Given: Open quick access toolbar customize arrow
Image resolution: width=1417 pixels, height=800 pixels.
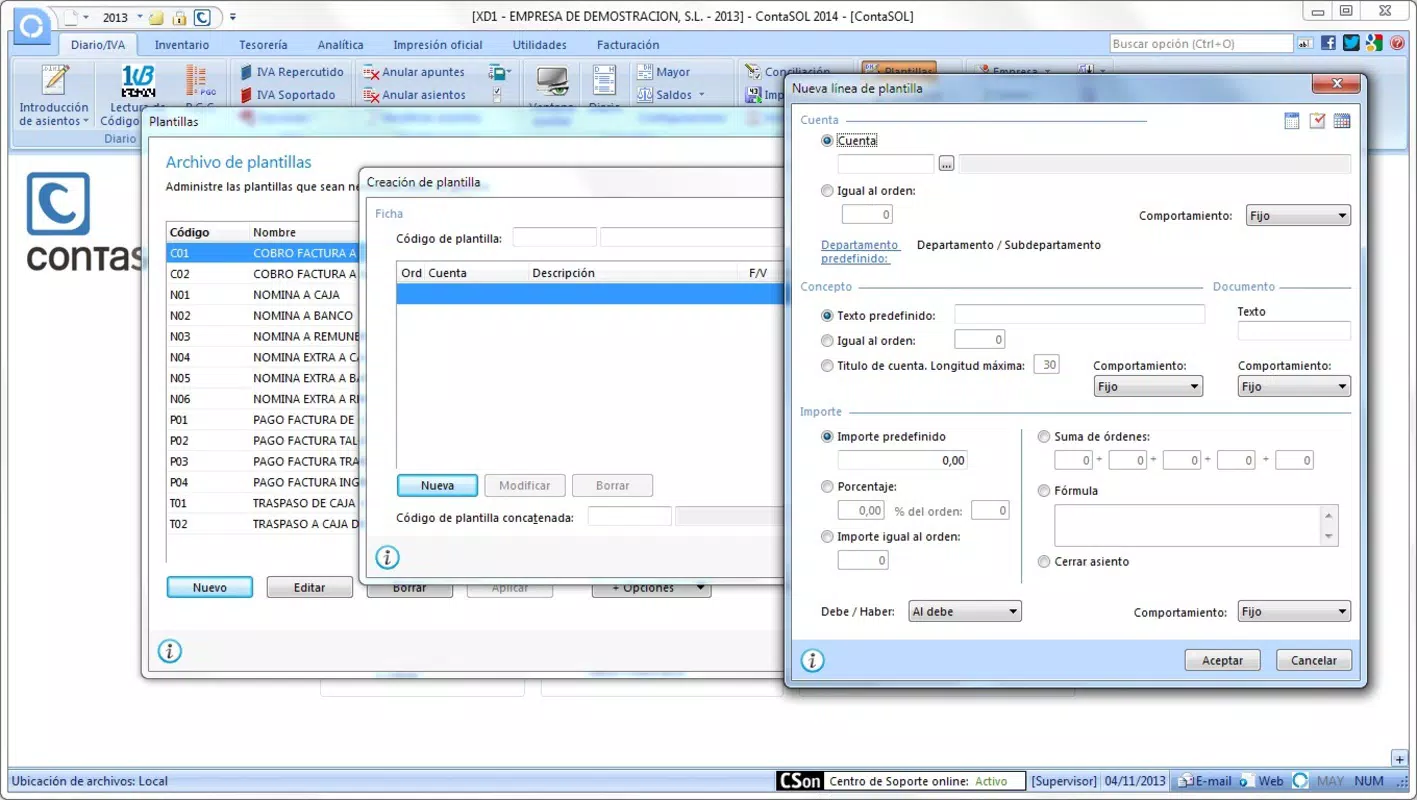Looking at the screenshot, I should point(233,18).
